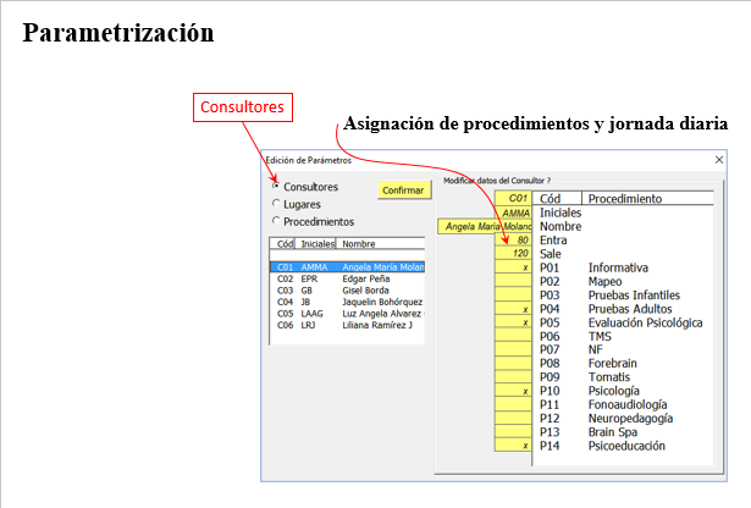Select consultant row C05 Luz Angela Alvarez
The image size is (751, 508).
[x=347, y=314]
